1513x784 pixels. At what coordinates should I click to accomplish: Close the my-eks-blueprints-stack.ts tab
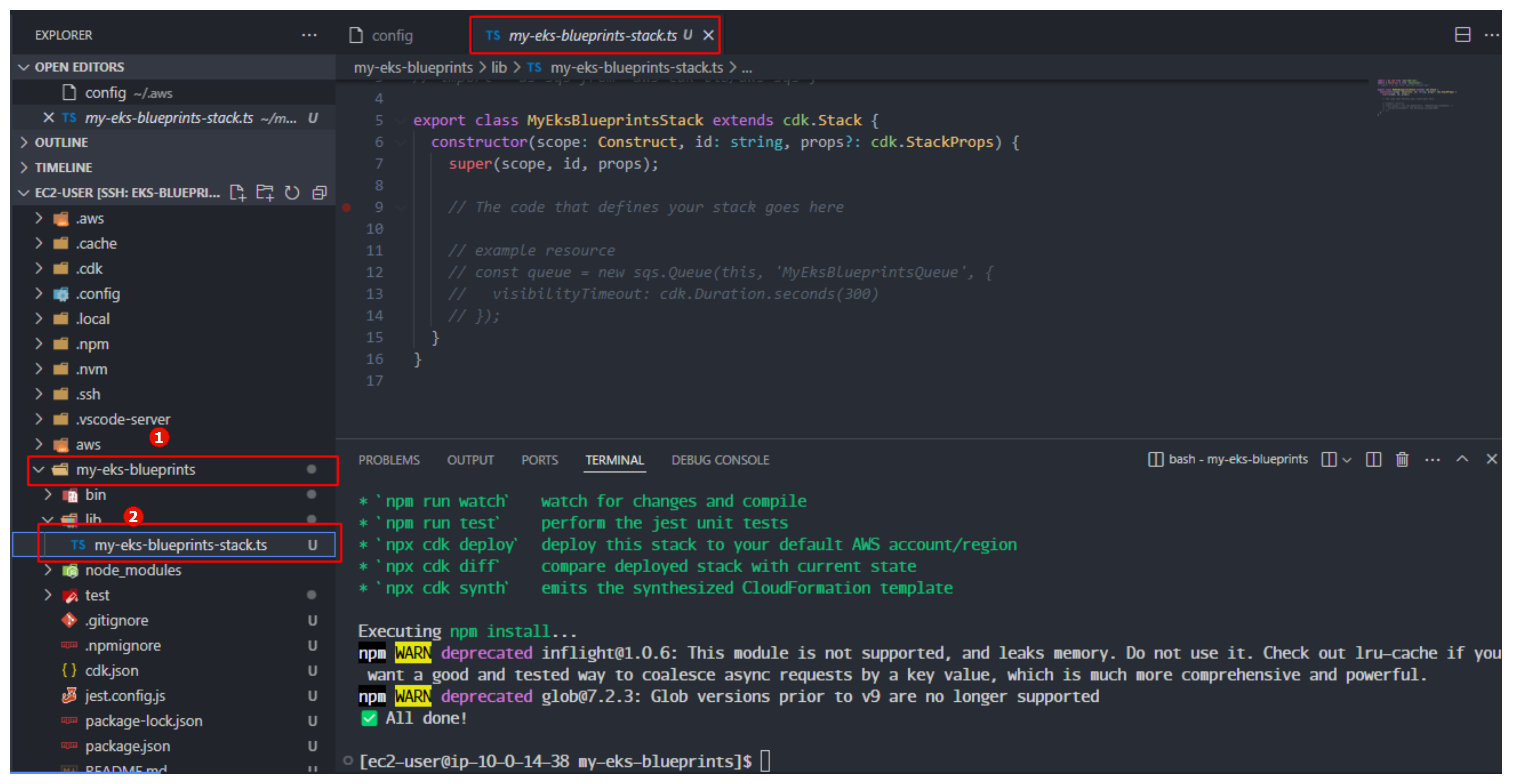tap(708, 35)
